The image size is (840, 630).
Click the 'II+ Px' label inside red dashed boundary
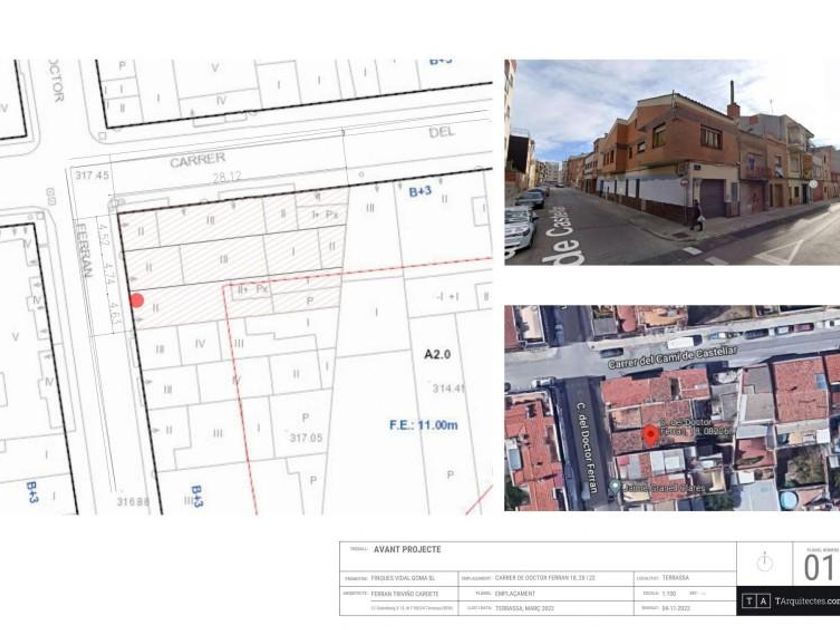[x=253, y=289]
